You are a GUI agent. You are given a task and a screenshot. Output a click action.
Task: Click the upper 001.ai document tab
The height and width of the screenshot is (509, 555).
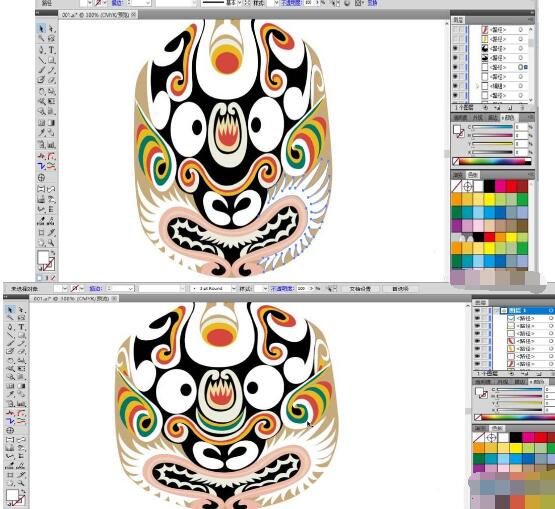[96, 15]
